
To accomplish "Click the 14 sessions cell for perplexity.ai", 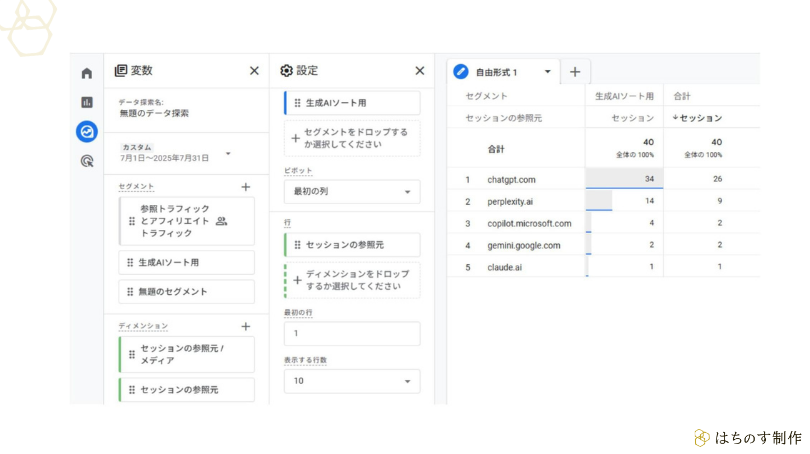I will click(x=625, y=201).
